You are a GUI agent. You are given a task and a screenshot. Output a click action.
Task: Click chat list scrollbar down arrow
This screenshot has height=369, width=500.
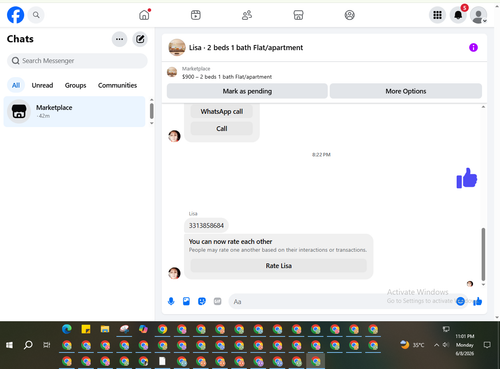click(152, 123)
